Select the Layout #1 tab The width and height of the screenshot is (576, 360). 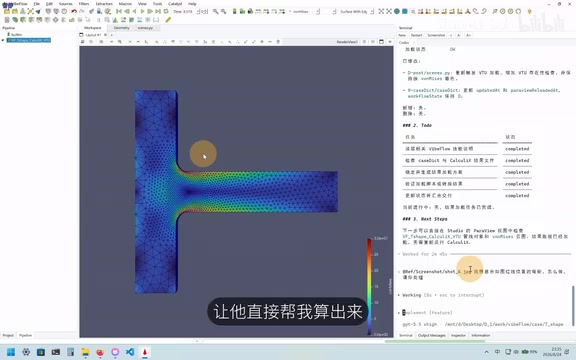(93, 35)
